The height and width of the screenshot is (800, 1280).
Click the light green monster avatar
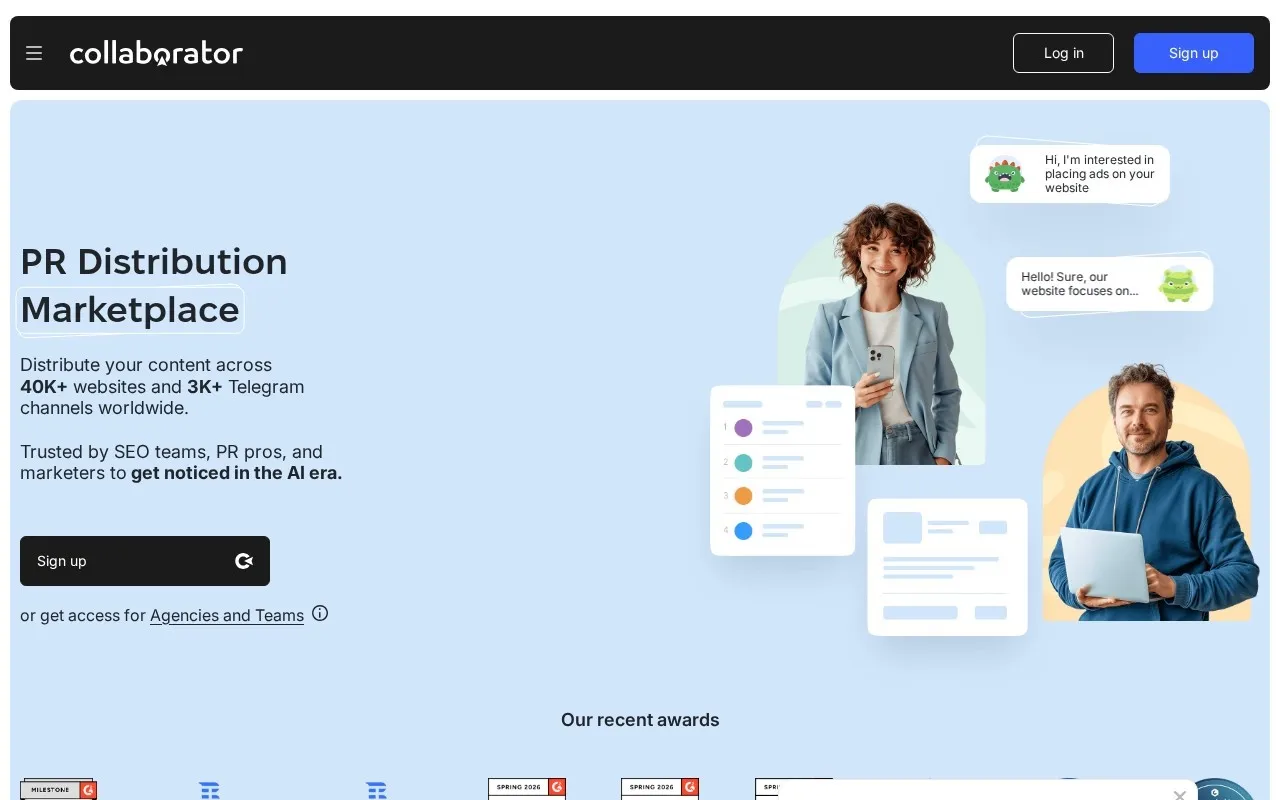(1178, 284)
